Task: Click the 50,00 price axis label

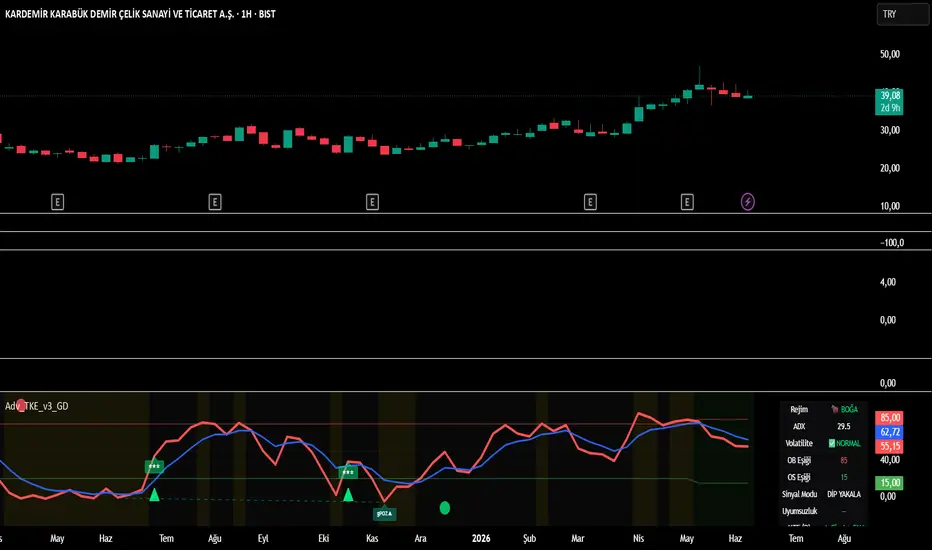Action: pyautogui.click(x=890, y=54)
